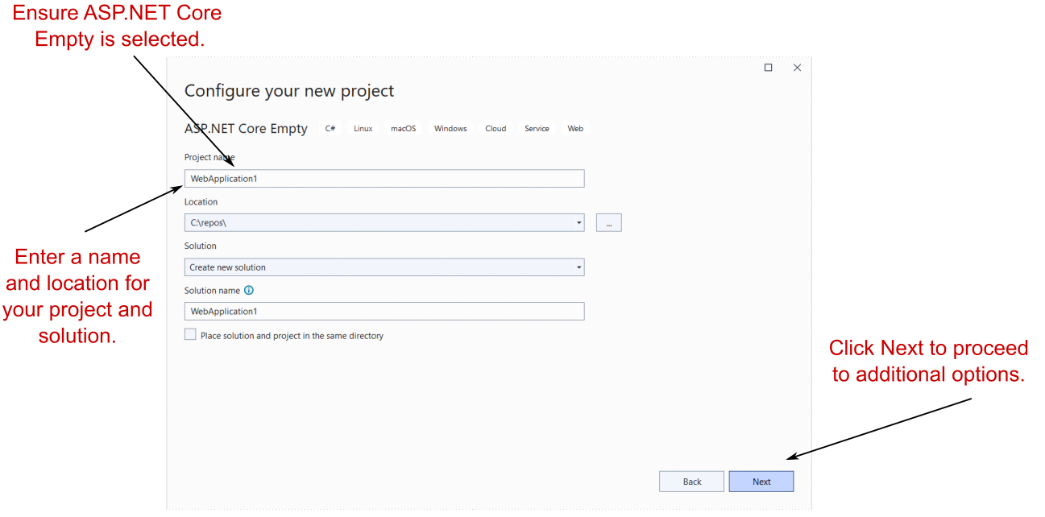Image resolution: width=1045 pixels, height=517 pixels.
Task: Click the 'Configure your new project' heading
Action: (289, 91)
